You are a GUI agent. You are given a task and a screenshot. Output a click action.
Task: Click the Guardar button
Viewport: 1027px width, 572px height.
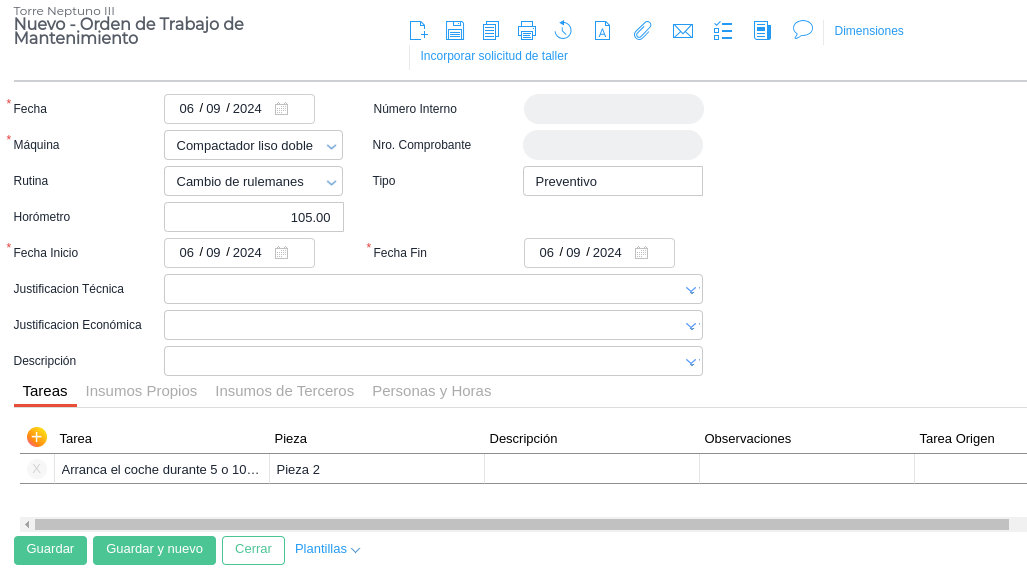pyautogui.click(x=50, y=550)
